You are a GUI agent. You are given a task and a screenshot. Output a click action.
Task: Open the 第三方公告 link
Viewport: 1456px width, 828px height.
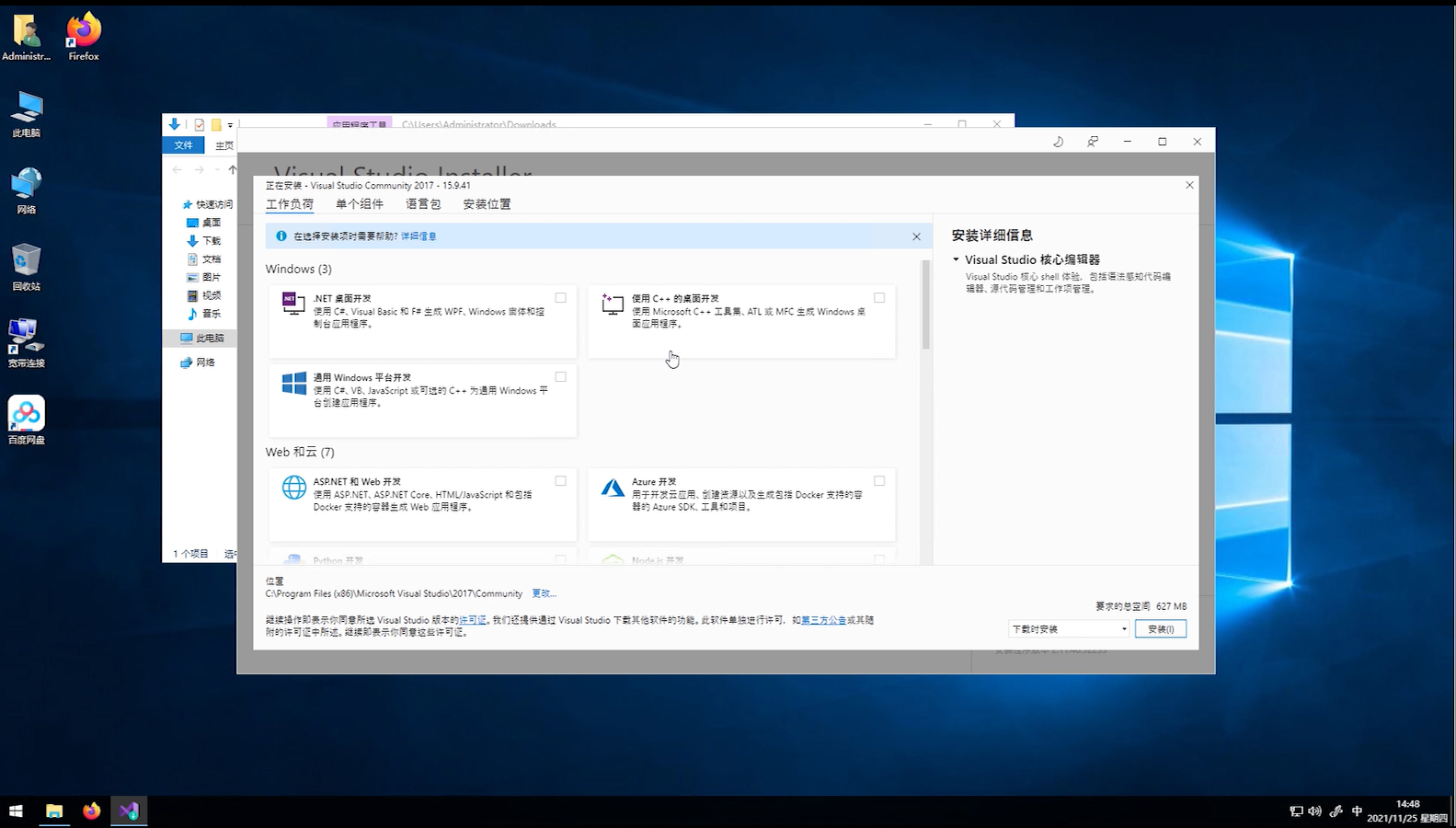824,620
